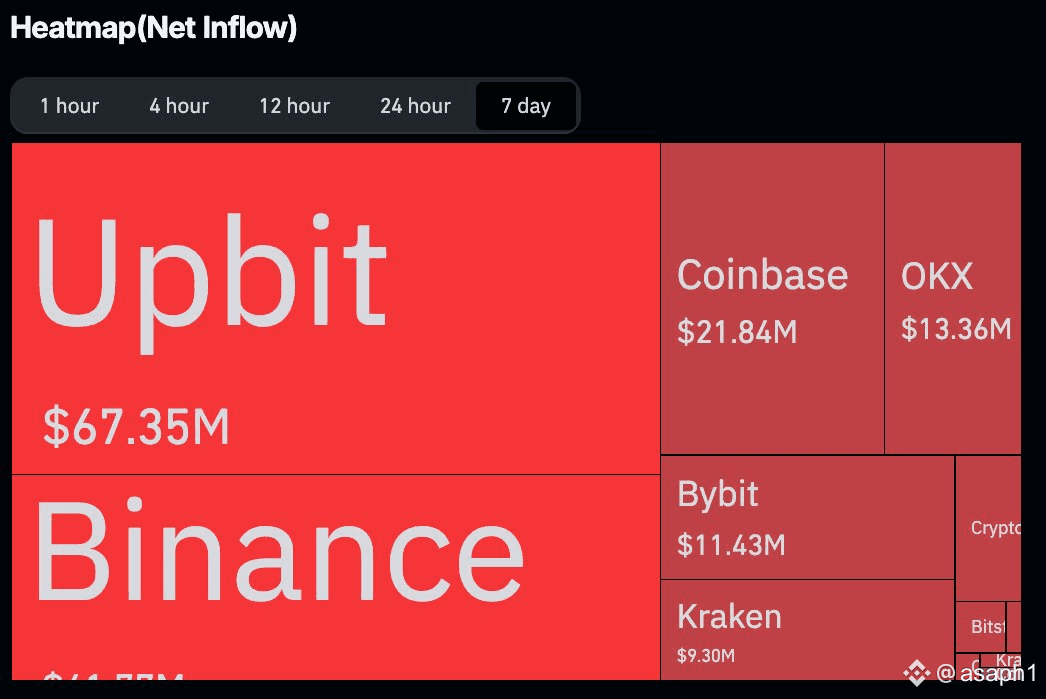Select the Coinbase $21.84M tile
This screenshot has width=1046, height=699.
tap(772, 299)
